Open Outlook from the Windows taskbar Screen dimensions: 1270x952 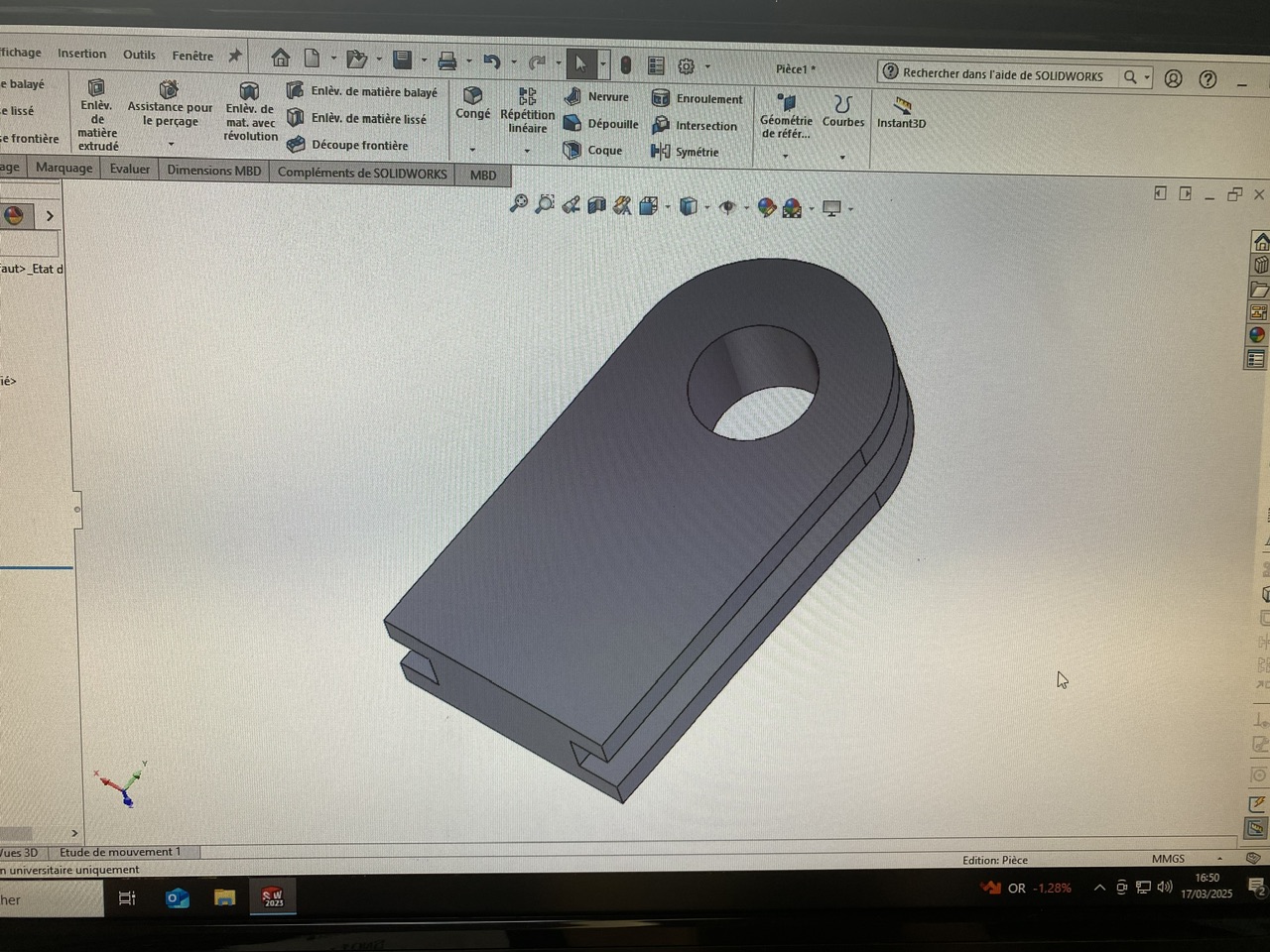coord(178,898)
